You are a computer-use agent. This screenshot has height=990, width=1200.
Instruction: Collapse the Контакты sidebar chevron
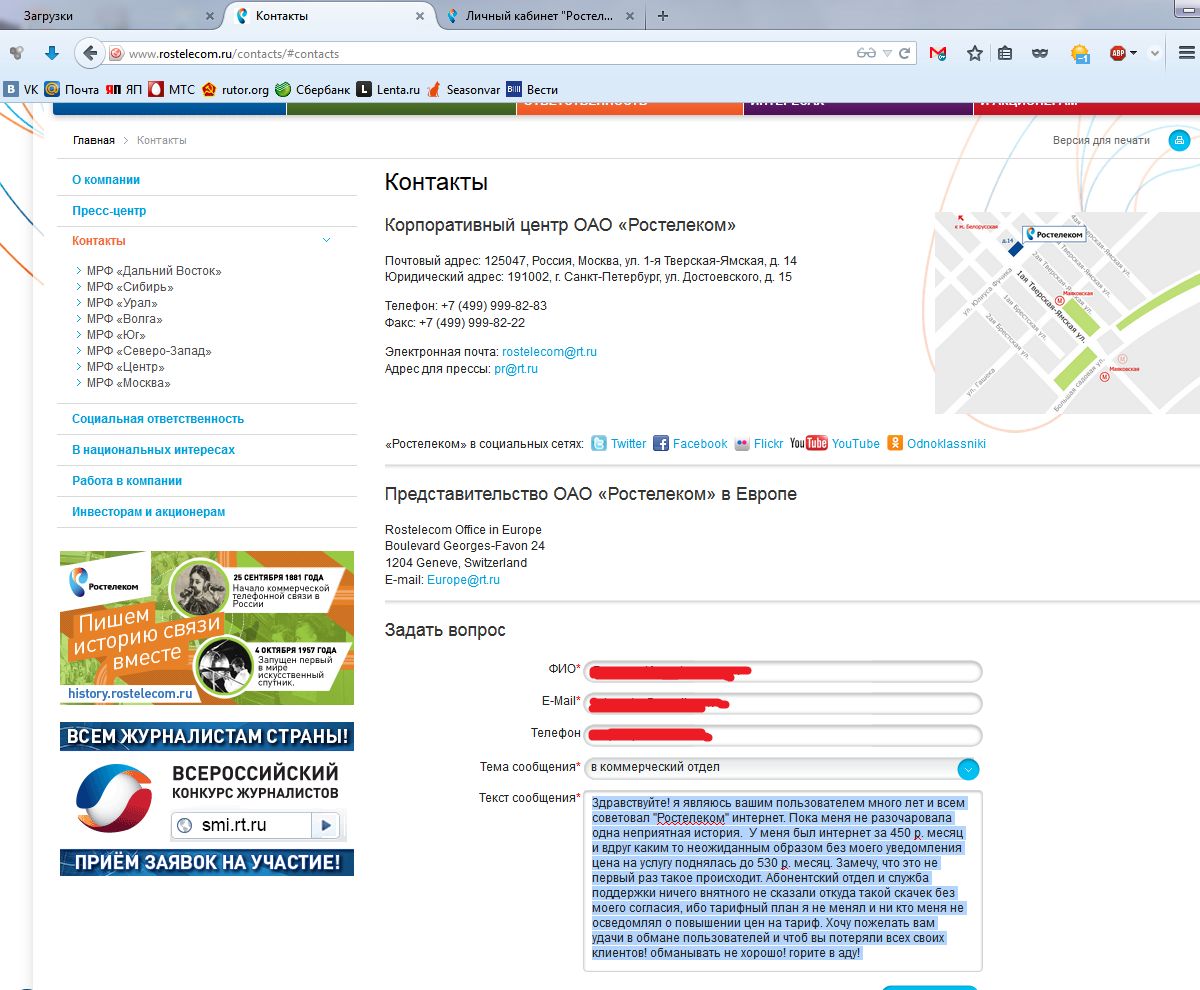tap(326, 240)
